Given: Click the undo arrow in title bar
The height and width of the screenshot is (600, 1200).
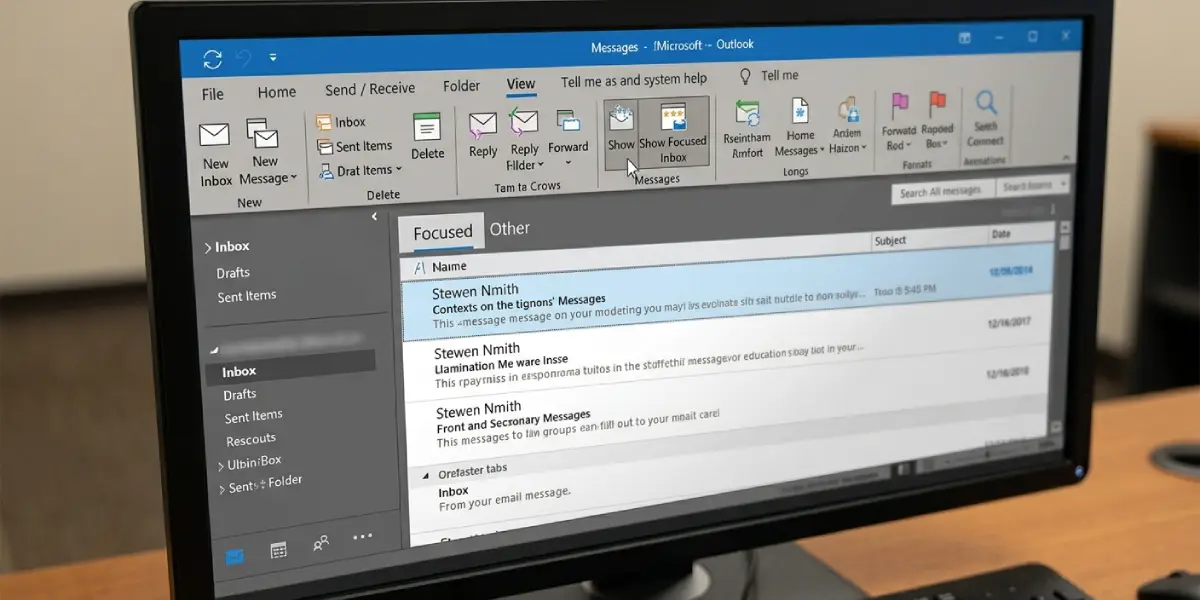Looking at the screenshot, I should tap(245, 57).
